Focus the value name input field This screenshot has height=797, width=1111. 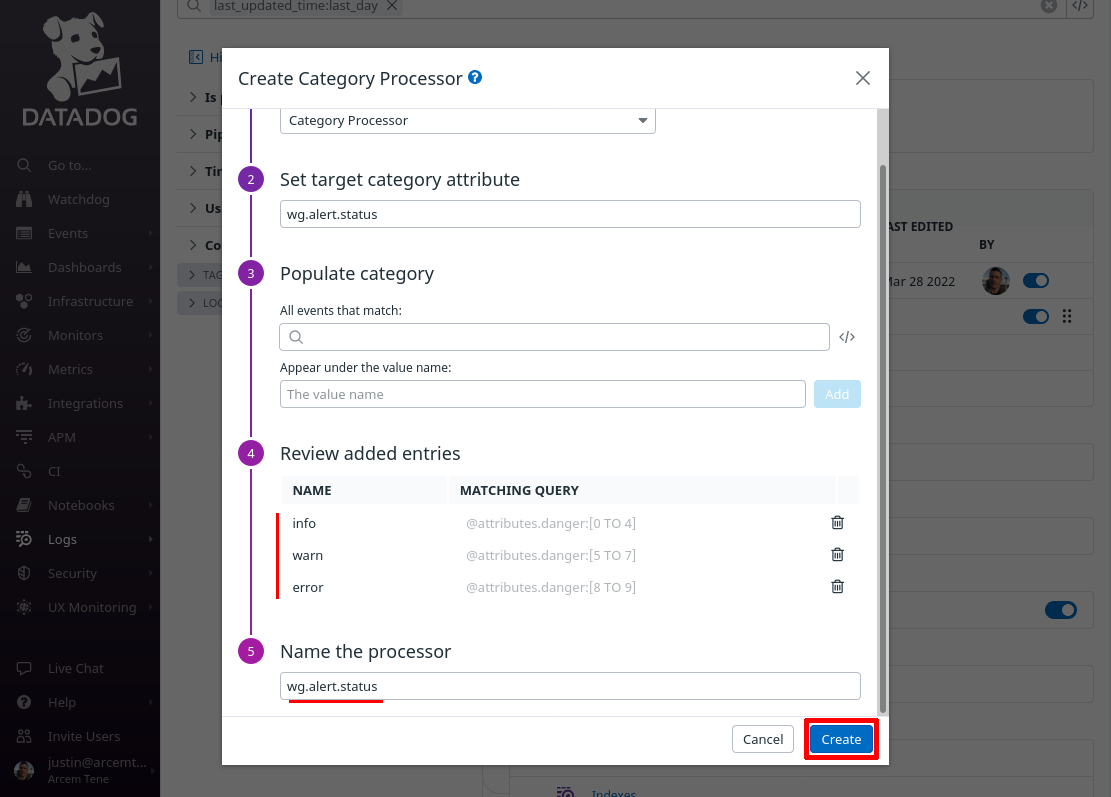point(543,394)
